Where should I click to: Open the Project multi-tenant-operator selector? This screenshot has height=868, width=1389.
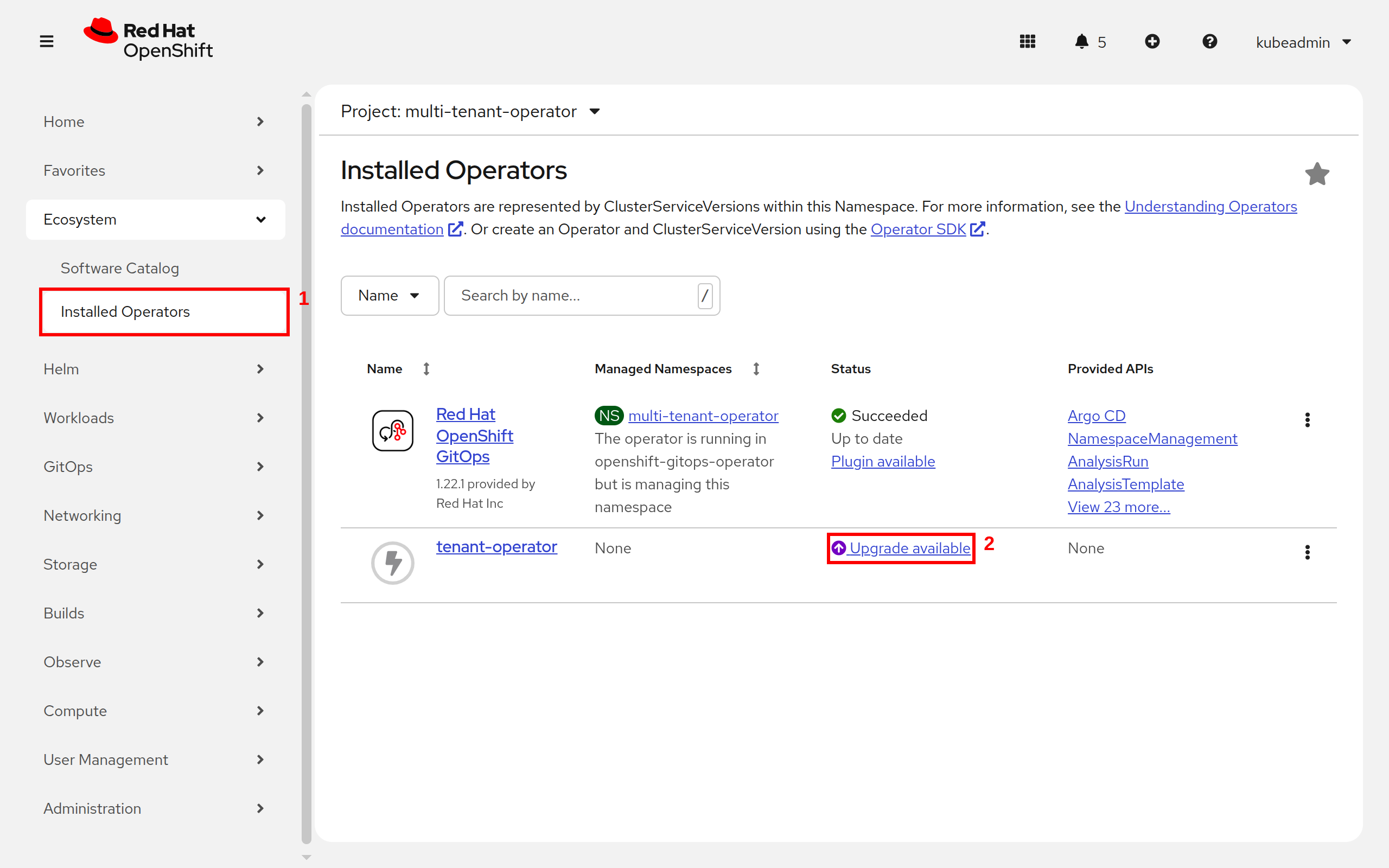tap(470, 111)
